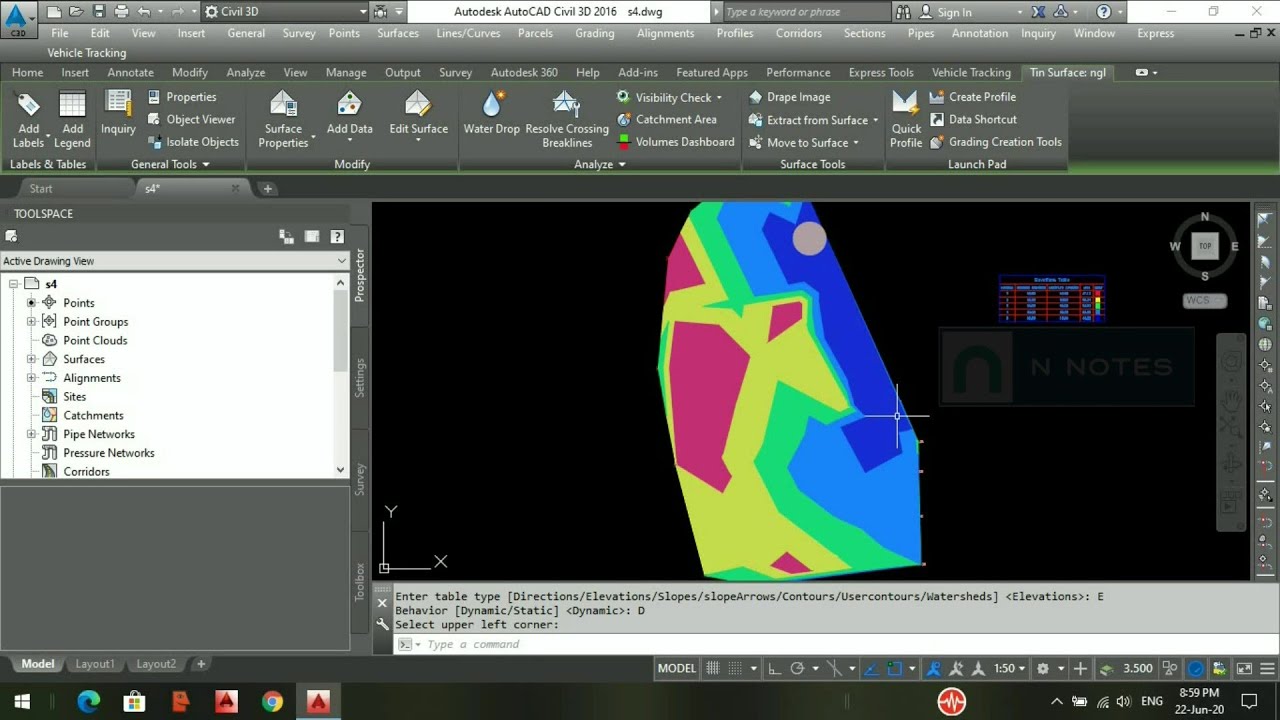Toggle polar tracking in the status bar
The height and width of the screenshot is (720, 1280).
[x=797, y=668]
